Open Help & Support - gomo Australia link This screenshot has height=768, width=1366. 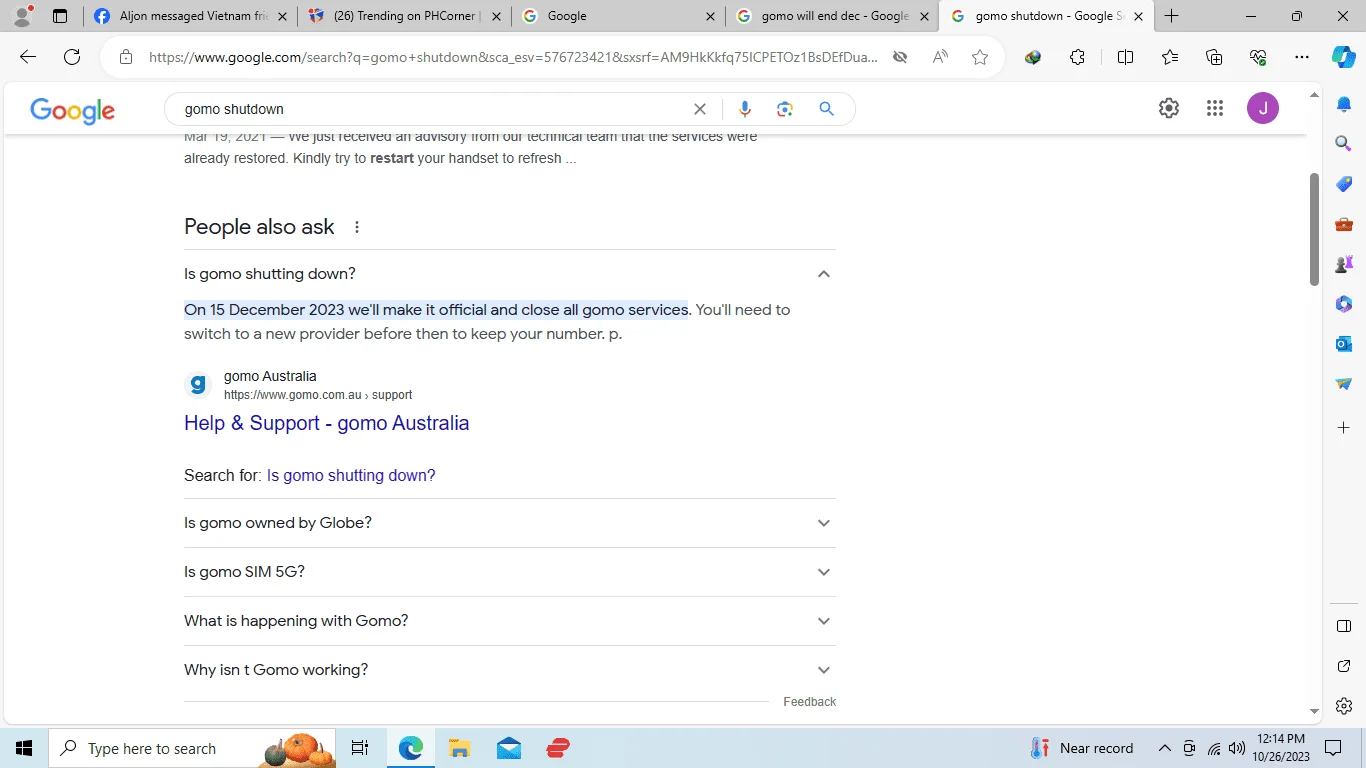tap(327, 423)
